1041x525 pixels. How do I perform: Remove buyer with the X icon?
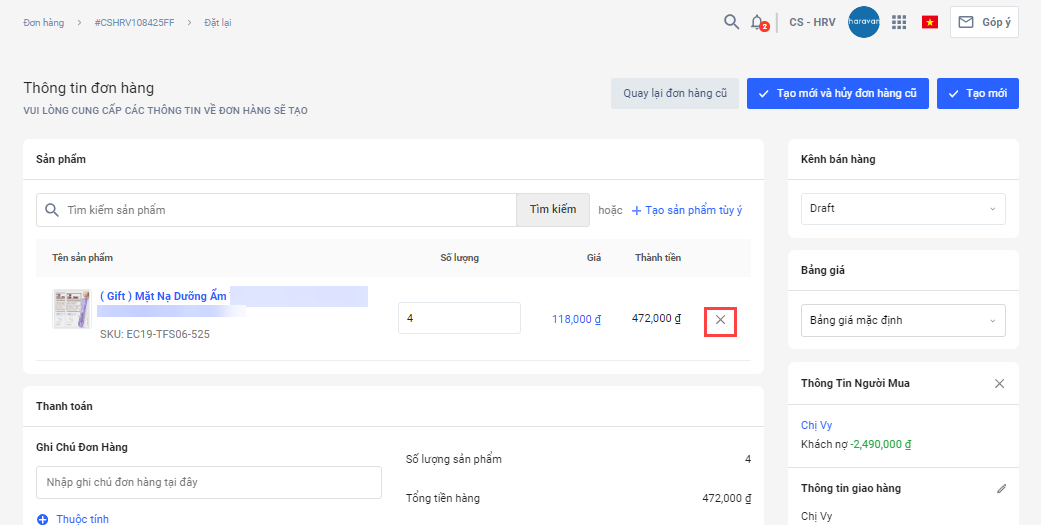pyautogui.click(x=999, y=384)
